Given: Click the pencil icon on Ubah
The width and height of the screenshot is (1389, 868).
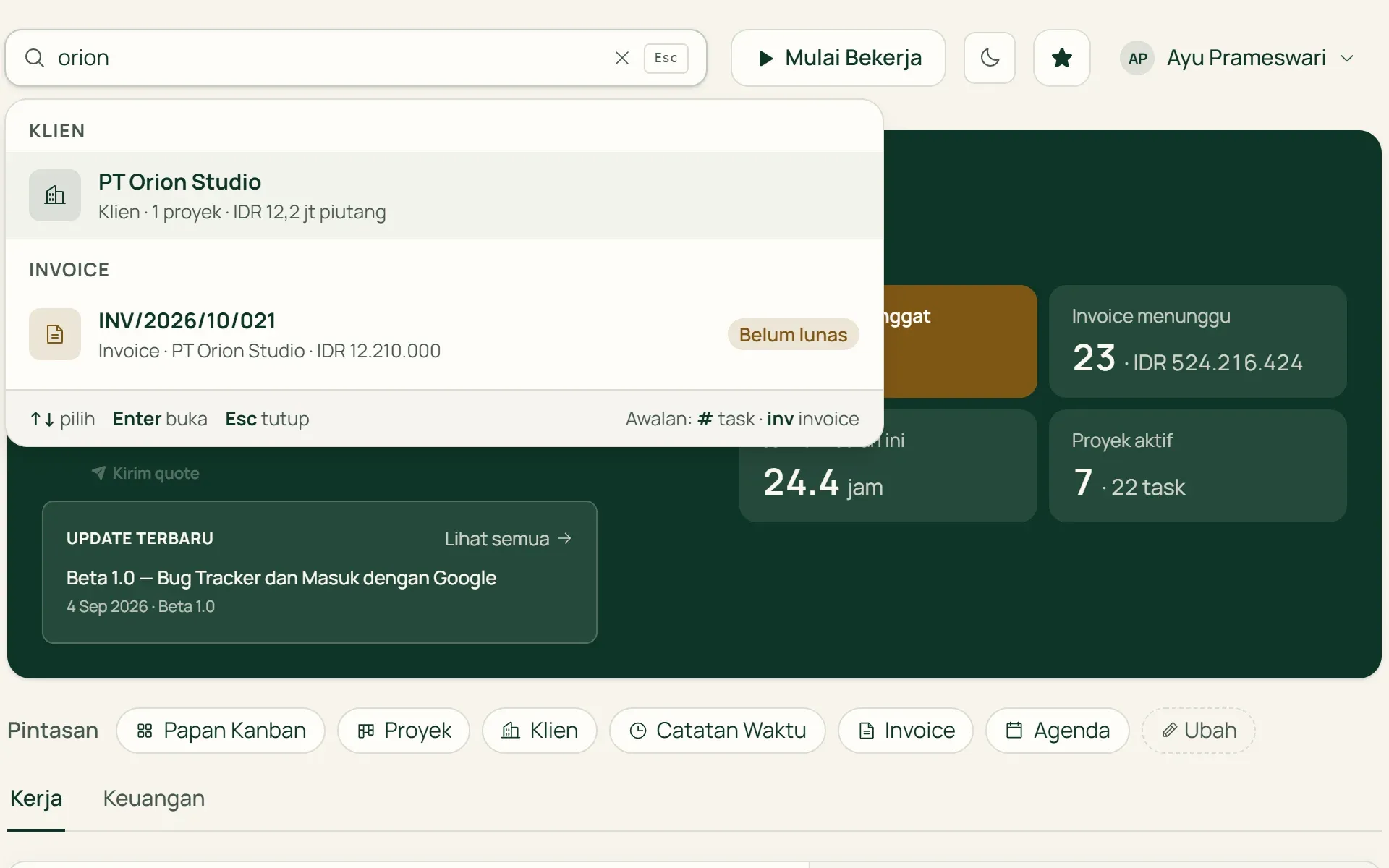Looking at the screenshot, I should (1169, 731).
